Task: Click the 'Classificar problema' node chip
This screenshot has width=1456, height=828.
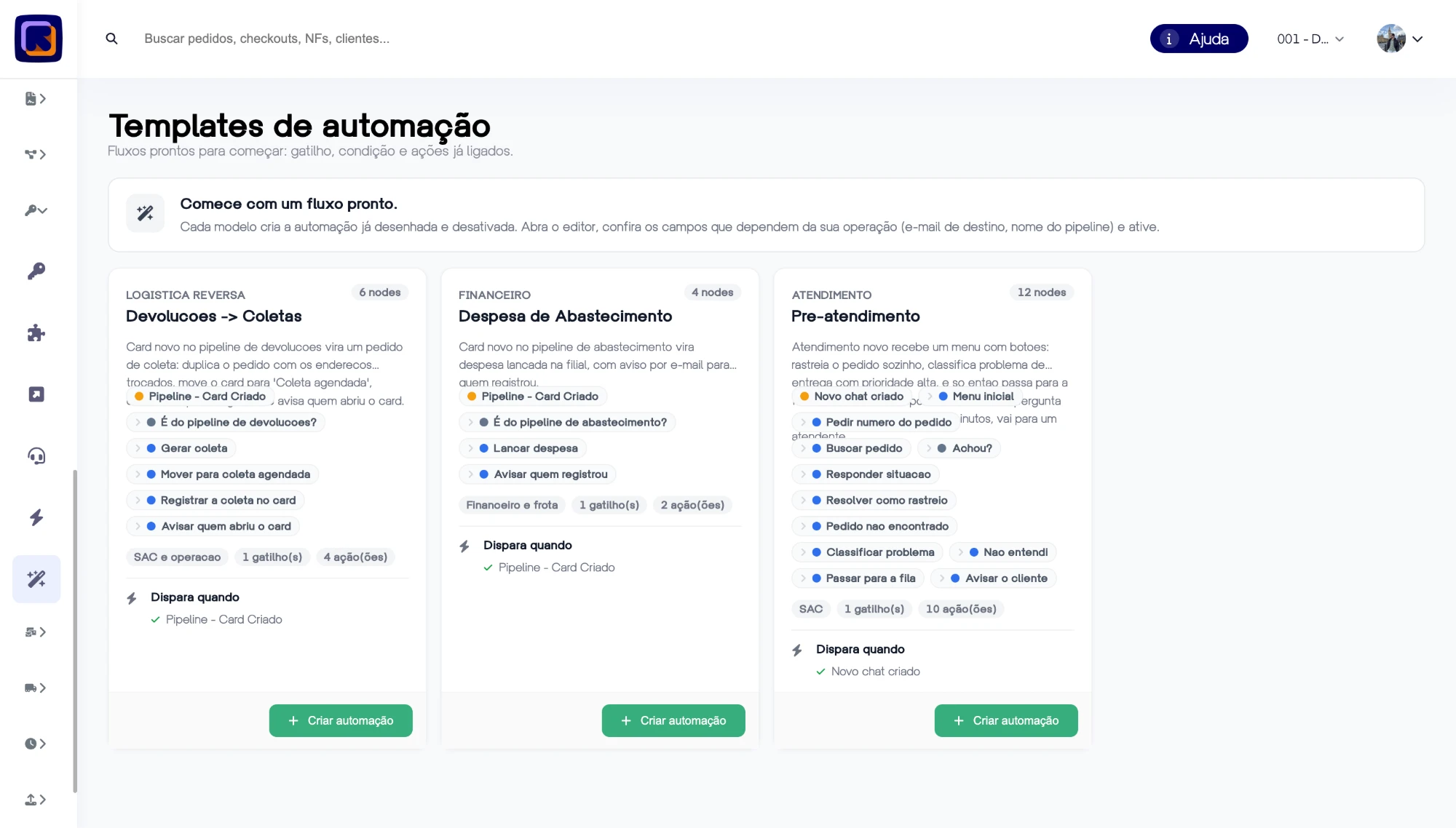Action: pyautogui.click(x=868, y=552)
